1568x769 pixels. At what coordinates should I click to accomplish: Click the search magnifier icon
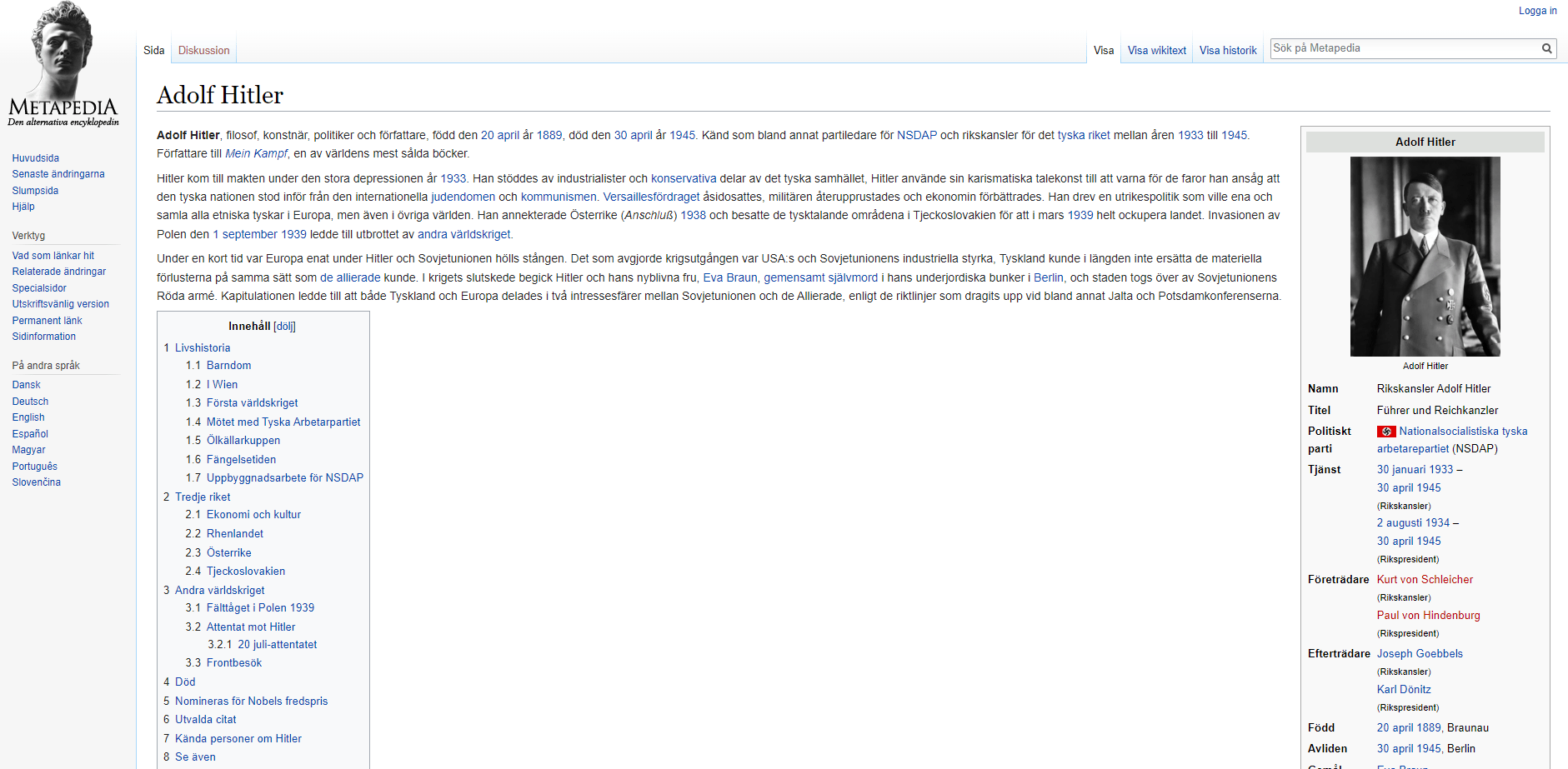[1546, 48]
